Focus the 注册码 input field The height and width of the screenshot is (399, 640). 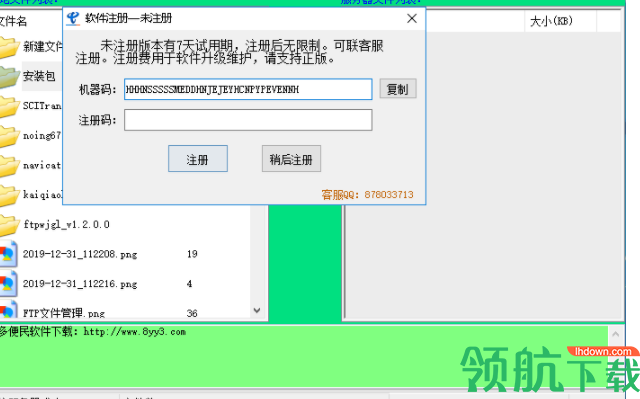click(x=248, y=120)
